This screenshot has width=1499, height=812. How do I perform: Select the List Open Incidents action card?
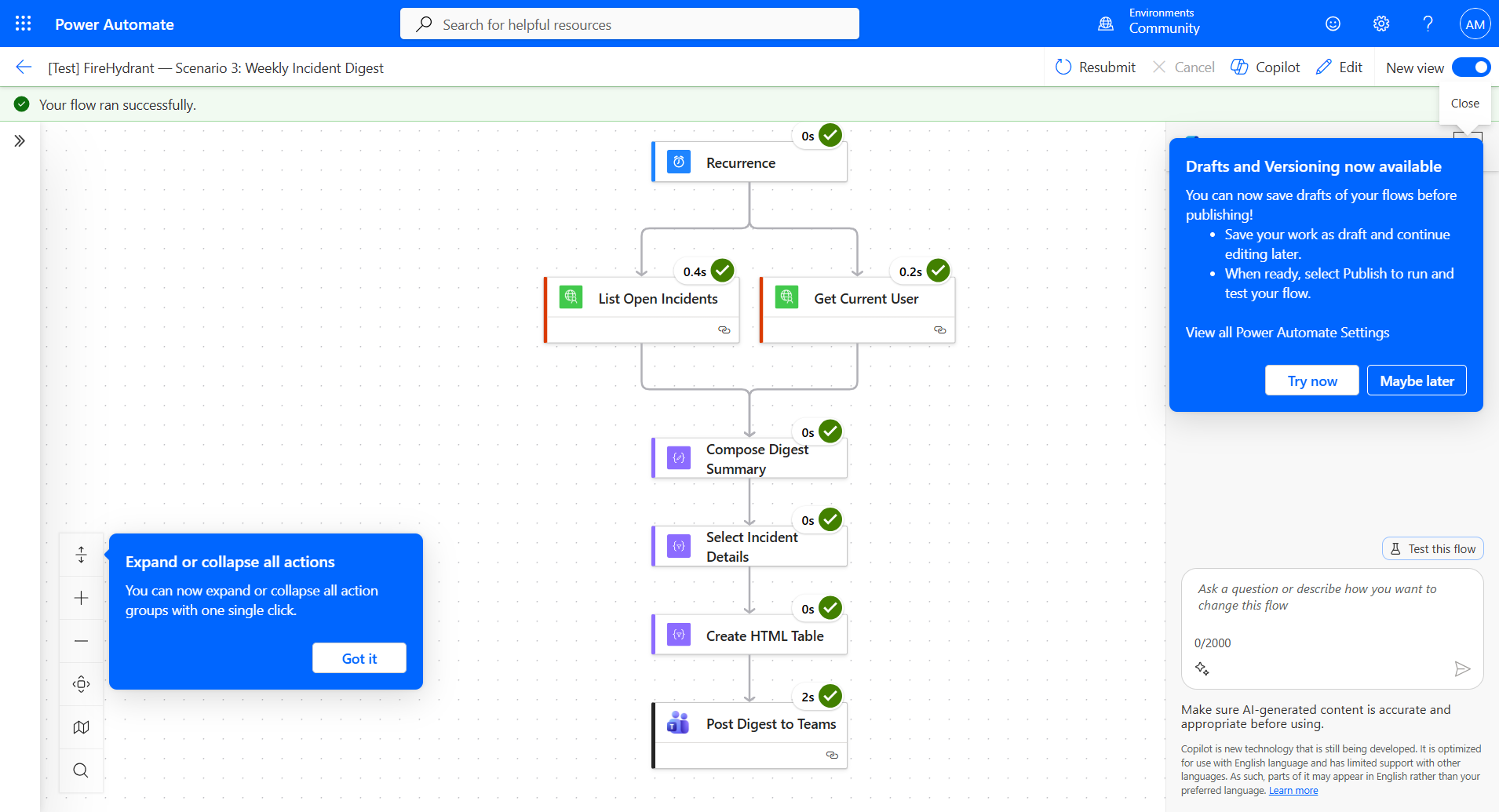642,310
